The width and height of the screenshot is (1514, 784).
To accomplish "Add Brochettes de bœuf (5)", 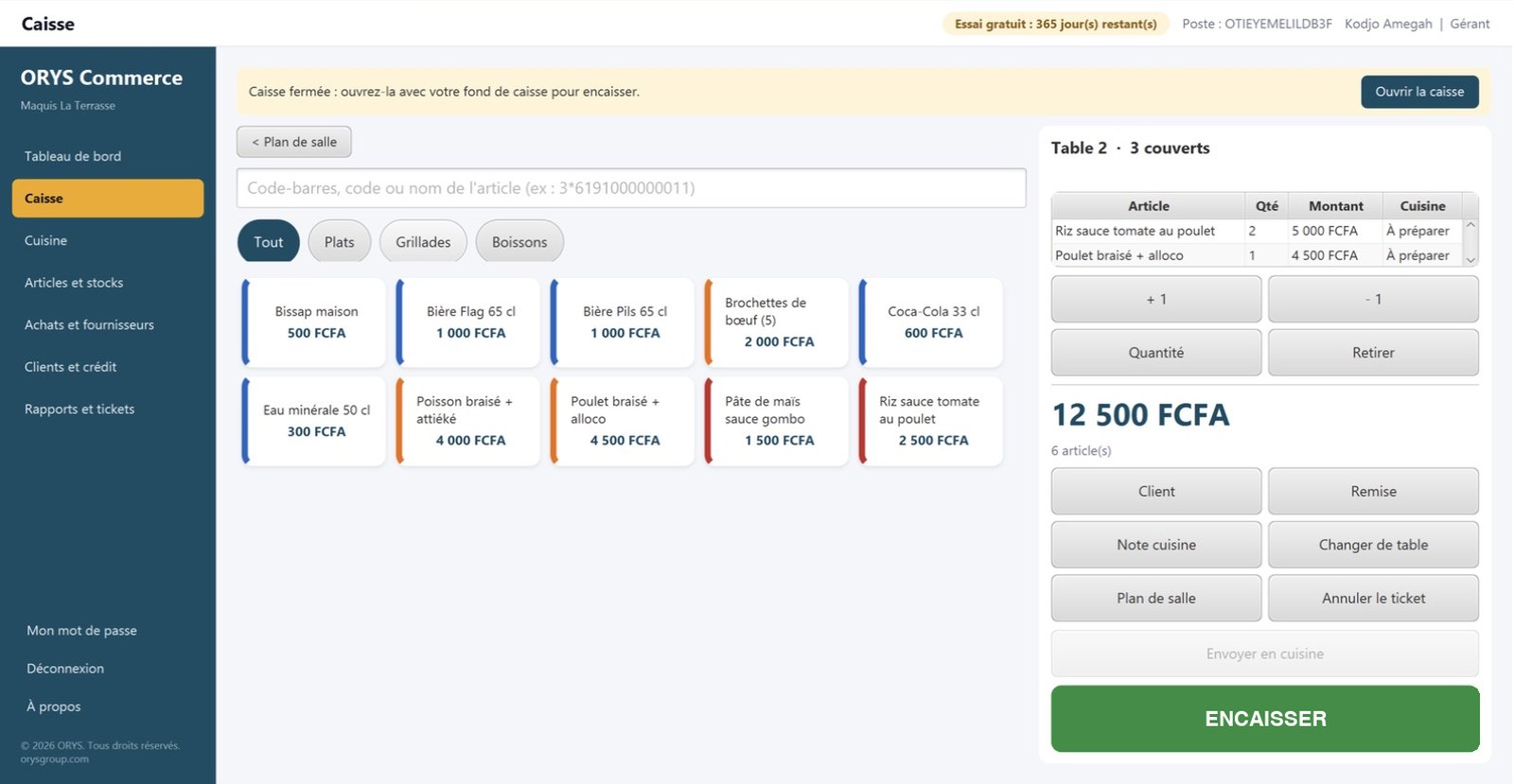I will (x=777, y=322).
